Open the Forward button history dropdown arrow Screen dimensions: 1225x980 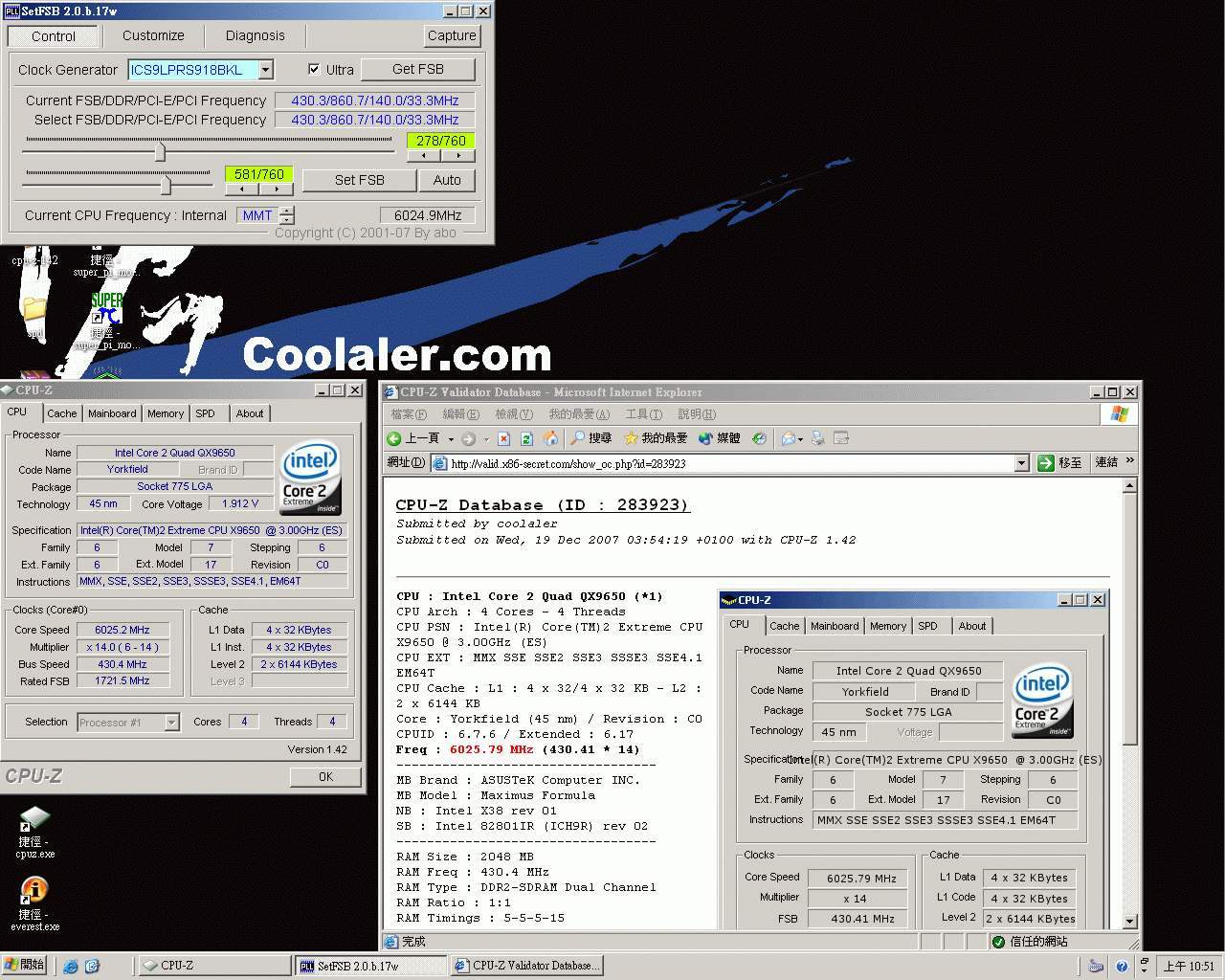tap(486, 439)
